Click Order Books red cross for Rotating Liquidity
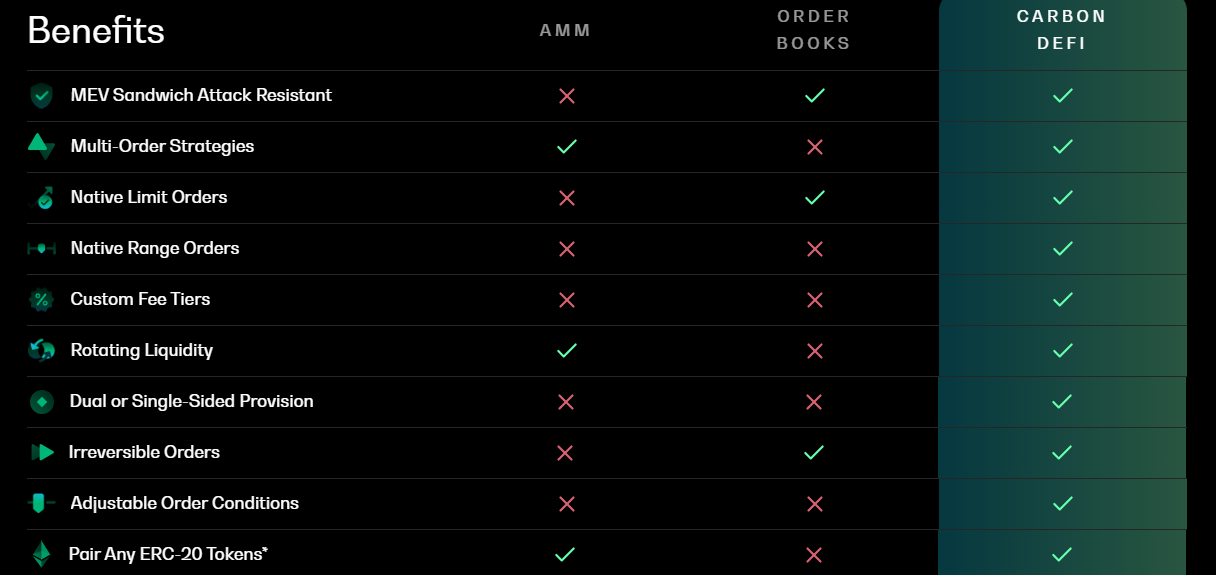 pos(815,351)
